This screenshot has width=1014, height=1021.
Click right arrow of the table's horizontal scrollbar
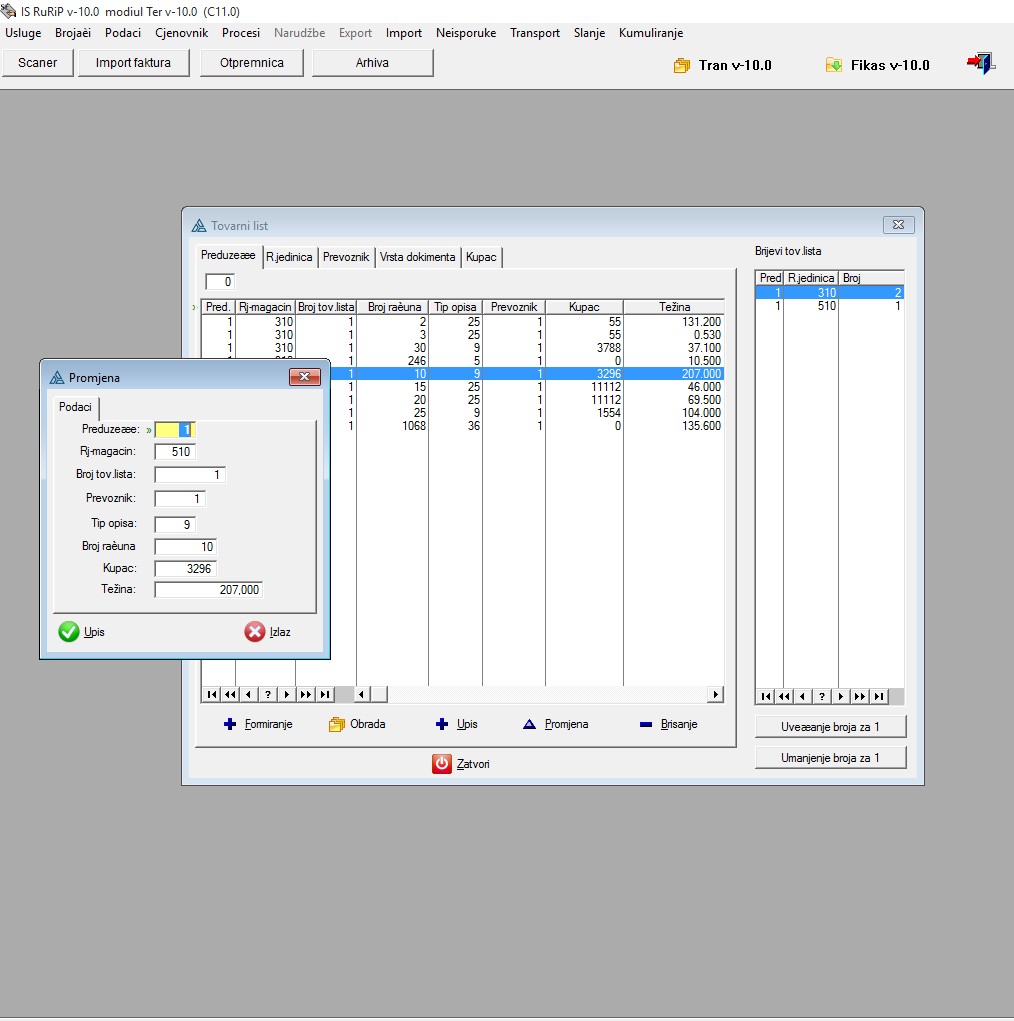pos(715,694)
